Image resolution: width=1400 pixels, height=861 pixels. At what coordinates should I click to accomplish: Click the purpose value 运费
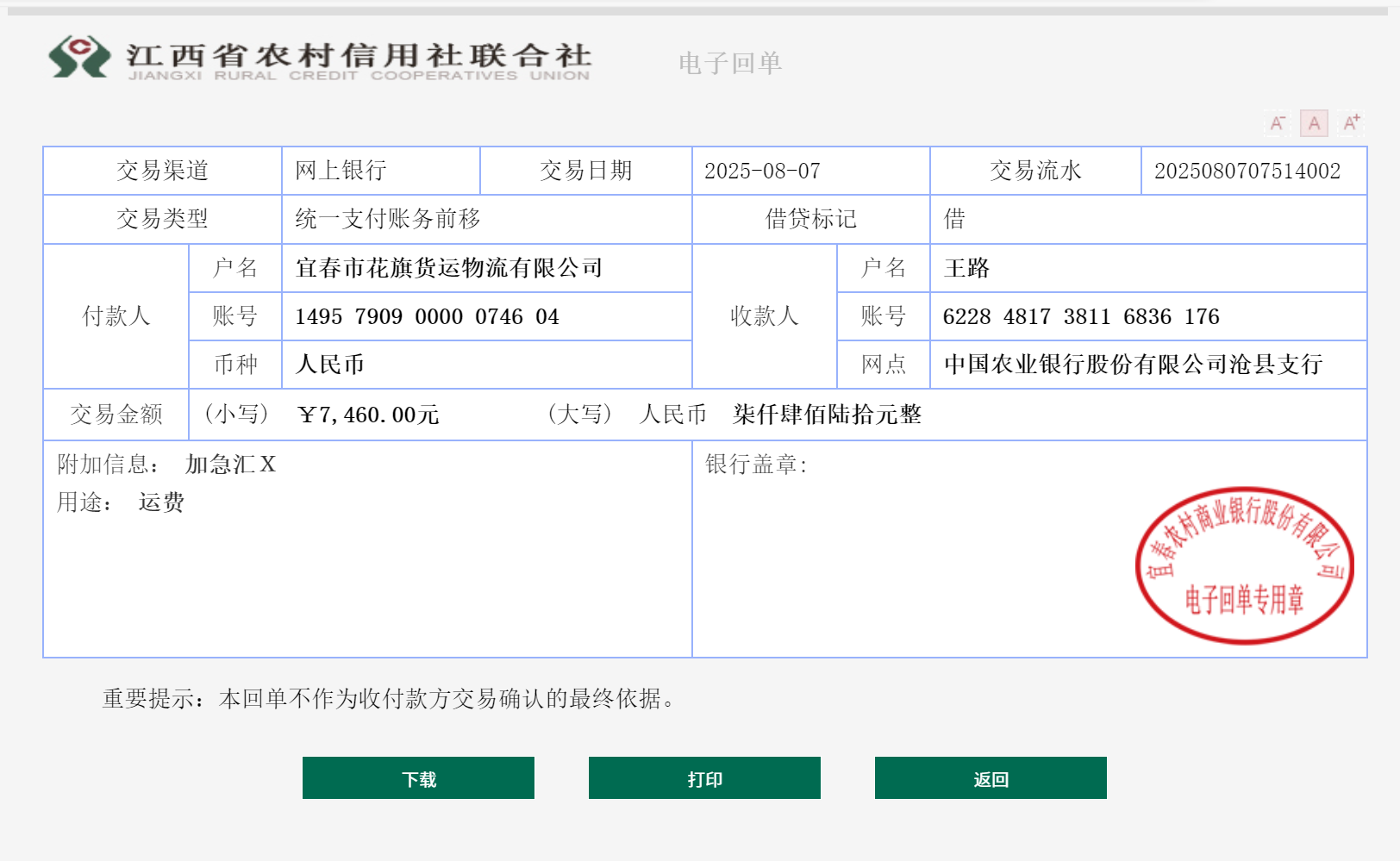coord(161,502)
